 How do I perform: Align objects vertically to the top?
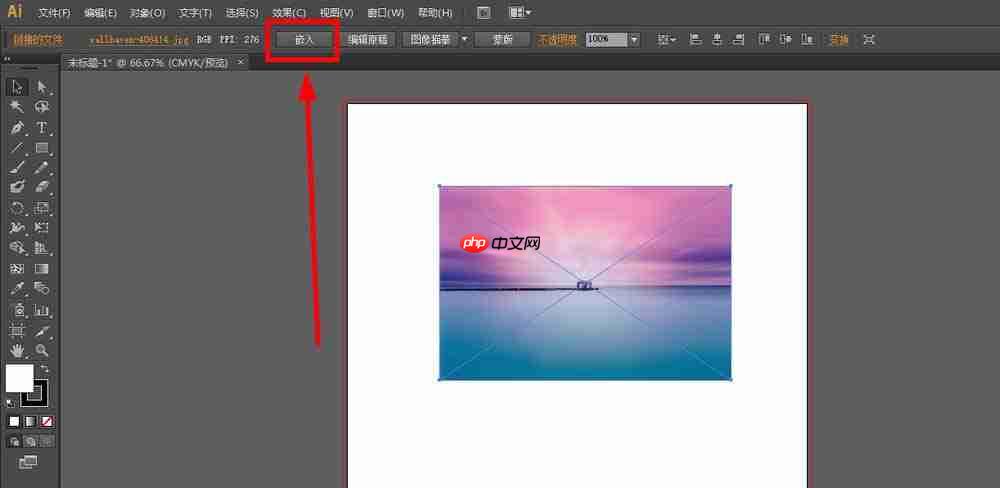pyautogui.click(x=764, y=40)
